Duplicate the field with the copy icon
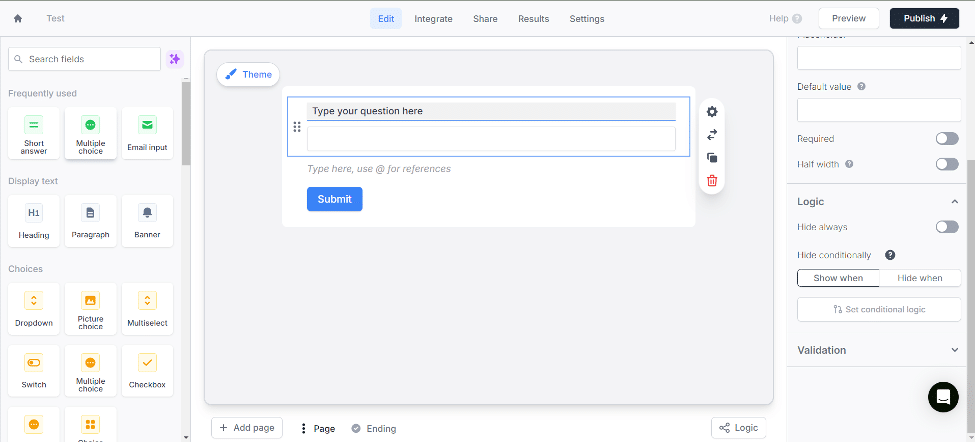 coord(712,158)
